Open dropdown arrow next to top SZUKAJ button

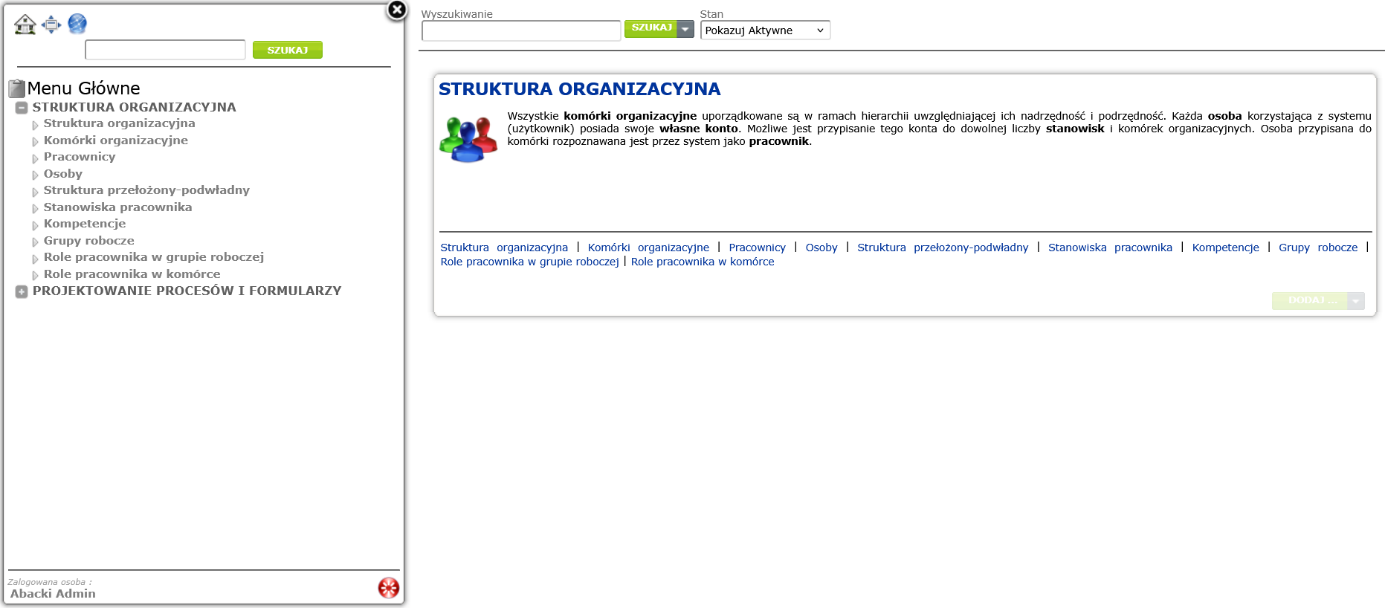coord(685,29)
